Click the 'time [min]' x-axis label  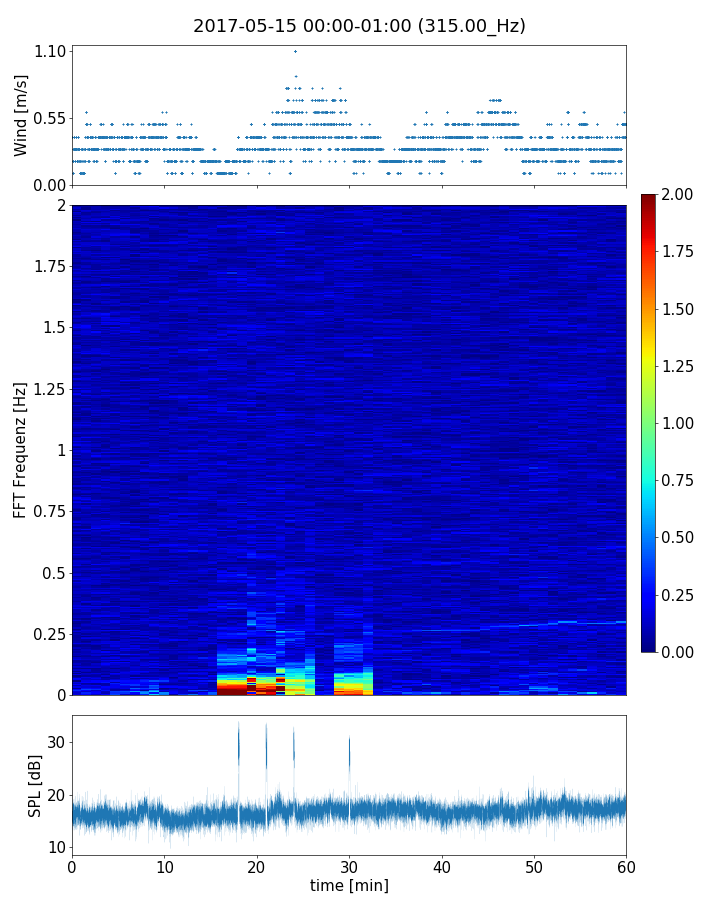pos(349,885)
